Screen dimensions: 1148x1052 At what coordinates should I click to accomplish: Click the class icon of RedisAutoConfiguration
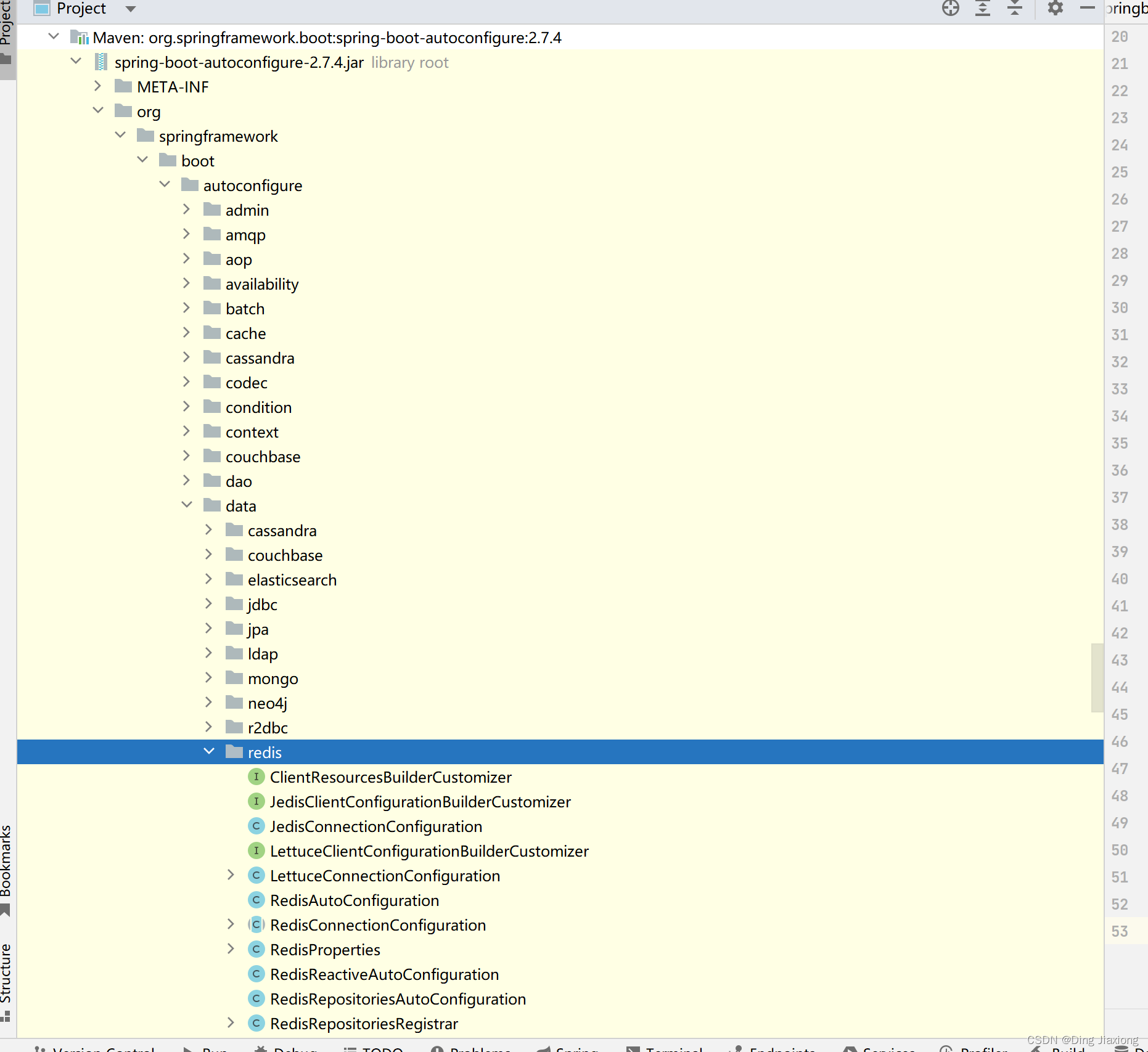(256, 900)
